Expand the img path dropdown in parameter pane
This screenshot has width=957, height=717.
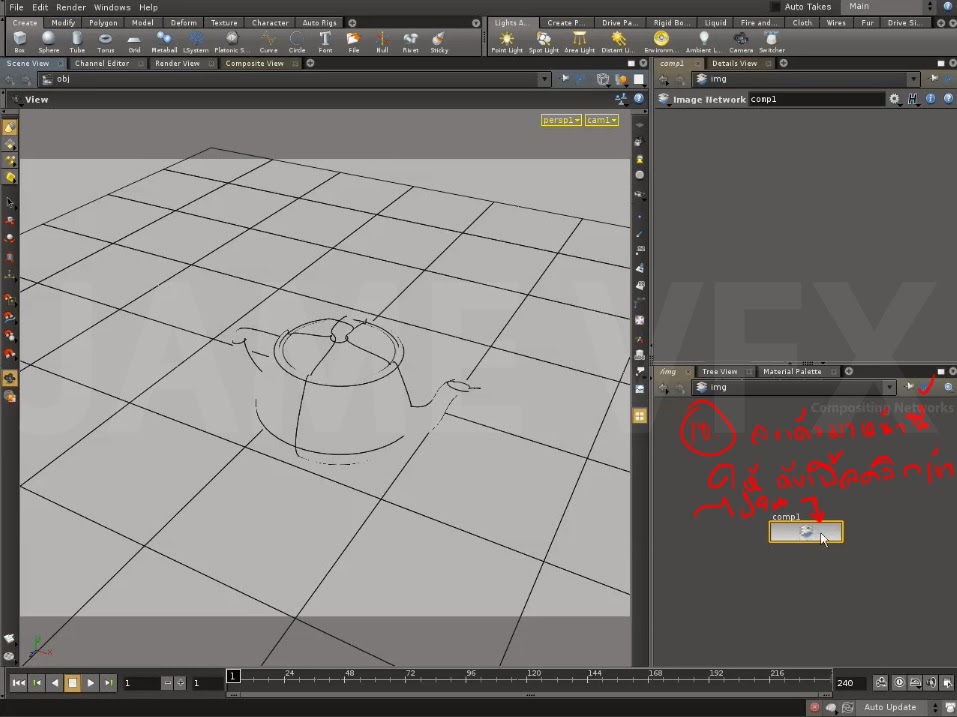click(x=913, y=79)
